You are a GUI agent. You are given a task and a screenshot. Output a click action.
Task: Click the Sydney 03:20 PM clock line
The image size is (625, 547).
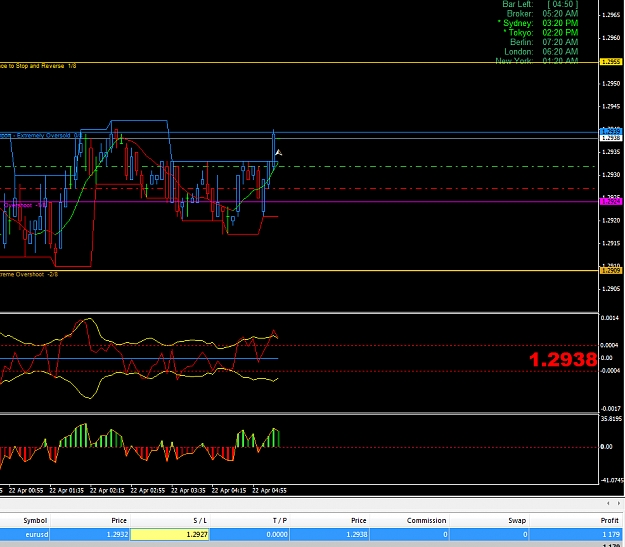click(x=538, y=23)
